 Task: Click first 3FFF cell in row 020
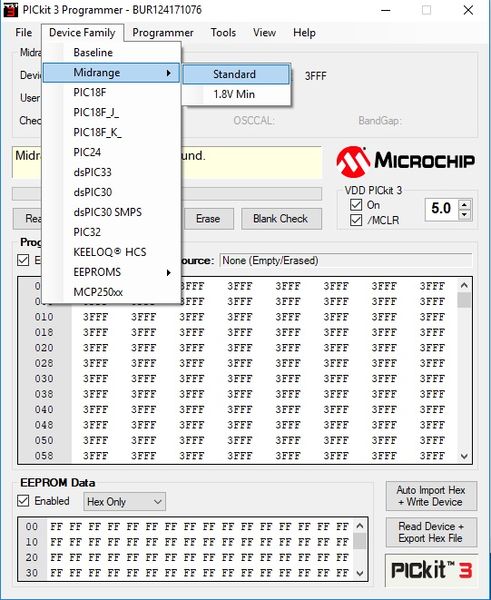[96, 348]
